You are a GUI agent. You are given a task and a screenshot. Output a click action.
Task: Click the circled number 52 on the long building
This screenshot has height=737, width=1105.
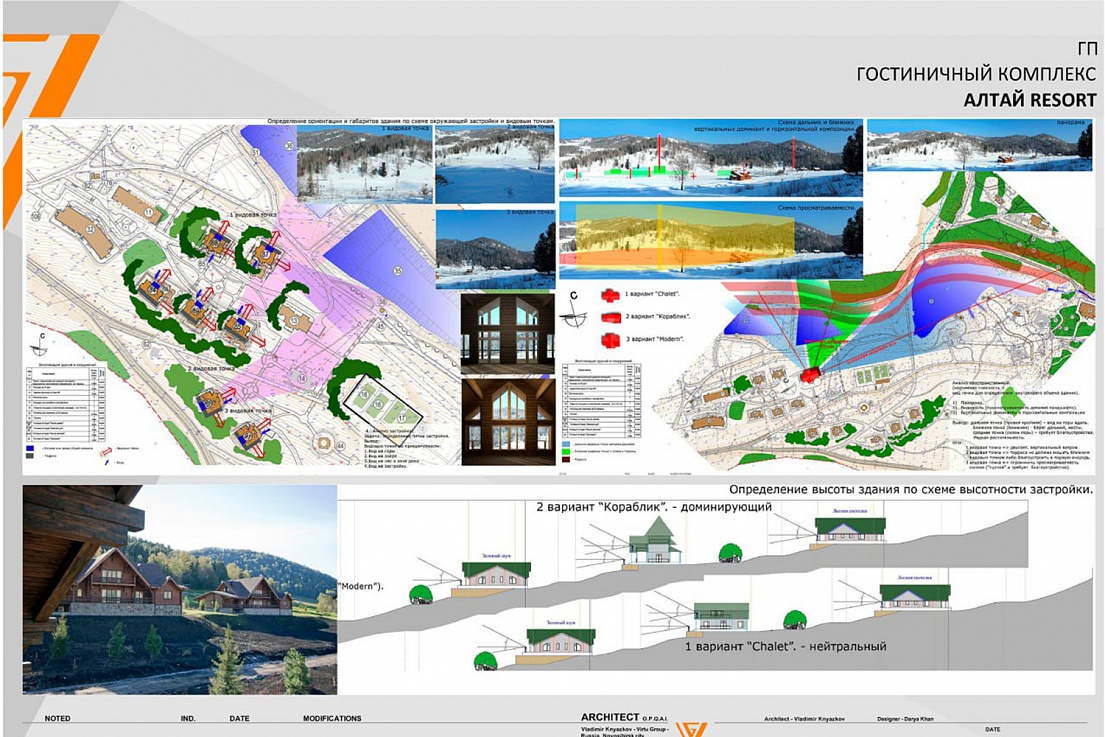(x=90, y=230)
